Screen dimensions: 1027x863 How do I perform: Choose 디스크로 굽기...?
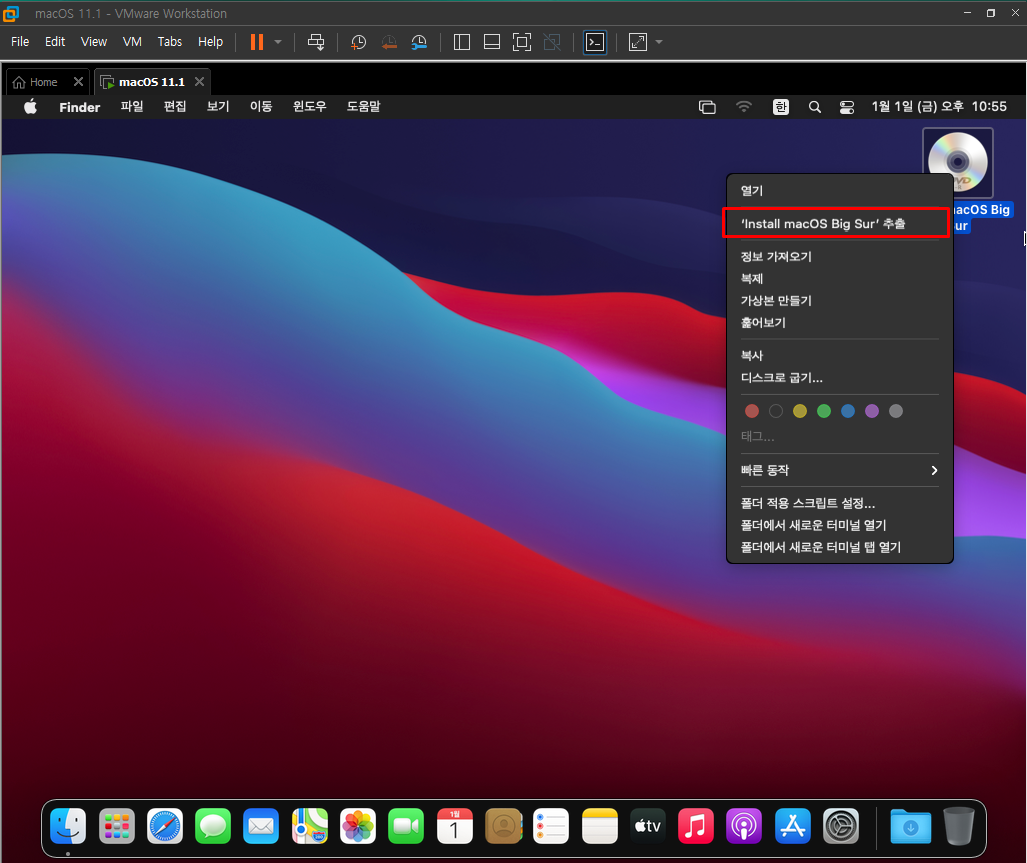[x=840, y=378]
